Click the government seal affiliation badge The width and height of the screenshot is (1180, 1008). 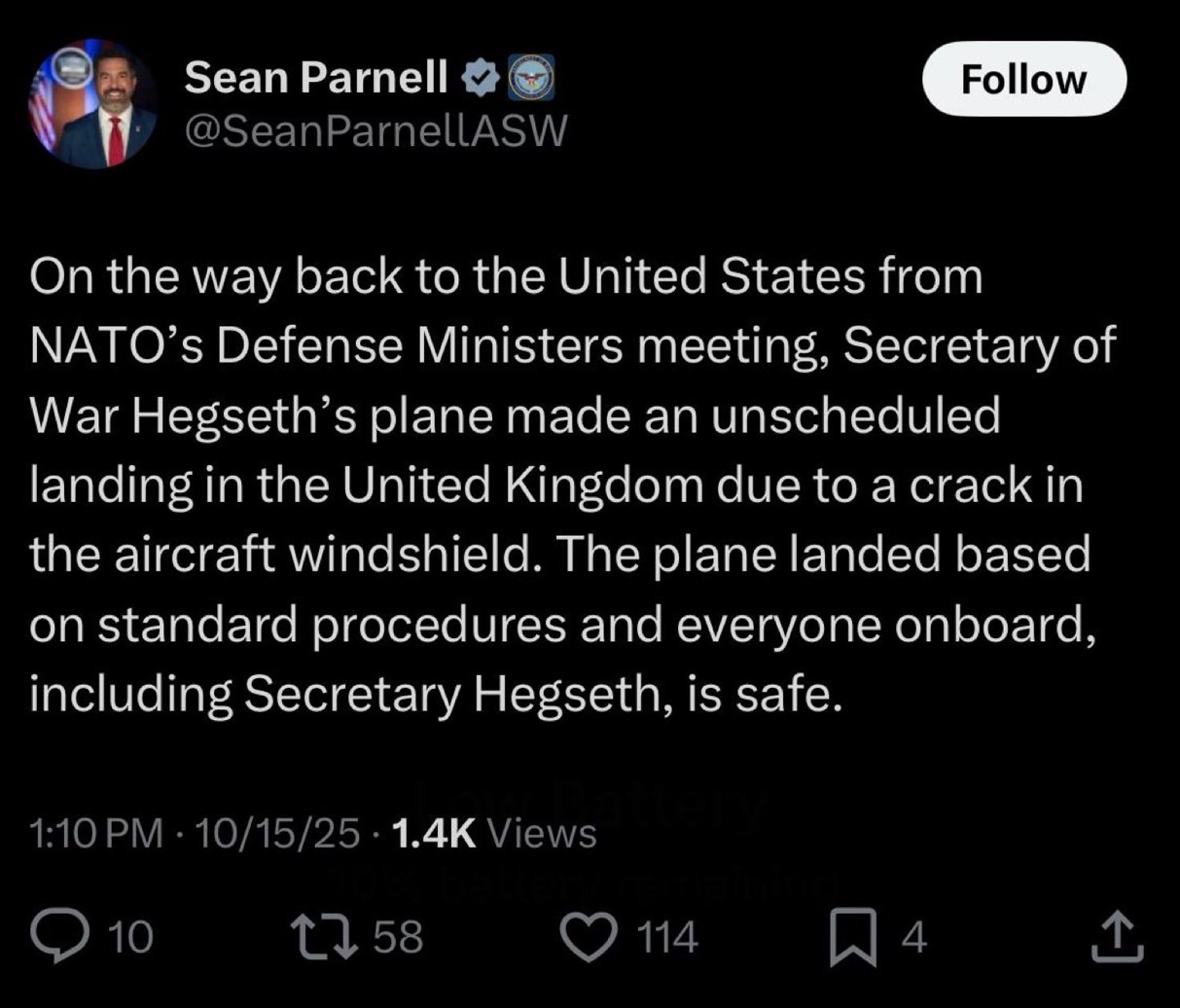click(x=531, y=77)
